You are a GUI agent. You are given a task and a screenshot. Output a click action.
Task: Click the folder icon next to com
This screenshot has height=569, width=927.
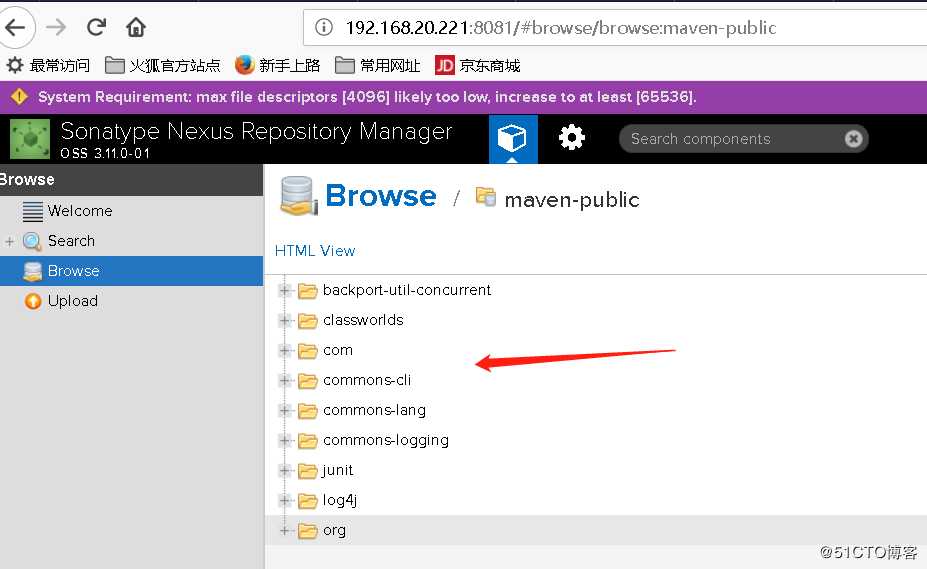(307, 351)
